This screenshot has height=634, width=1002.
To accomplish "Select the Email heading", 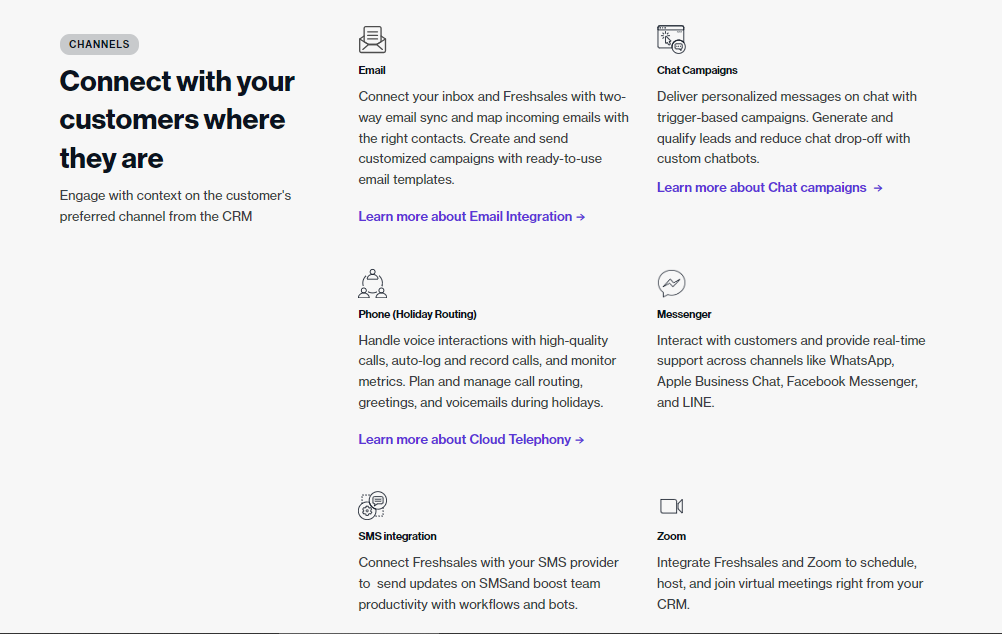I will tap(372, 70).
